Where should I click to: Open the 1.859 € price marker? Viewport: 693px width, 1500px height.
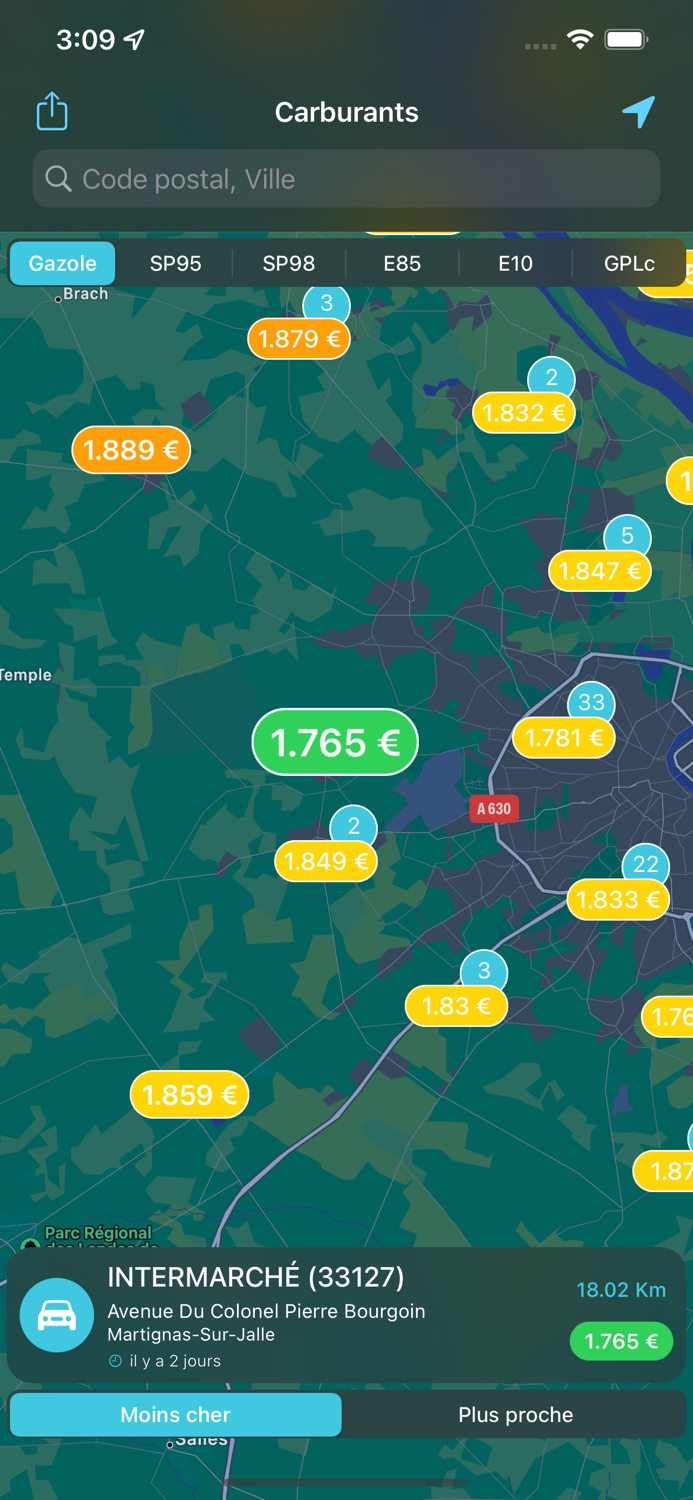click(x=189, y=1095)
